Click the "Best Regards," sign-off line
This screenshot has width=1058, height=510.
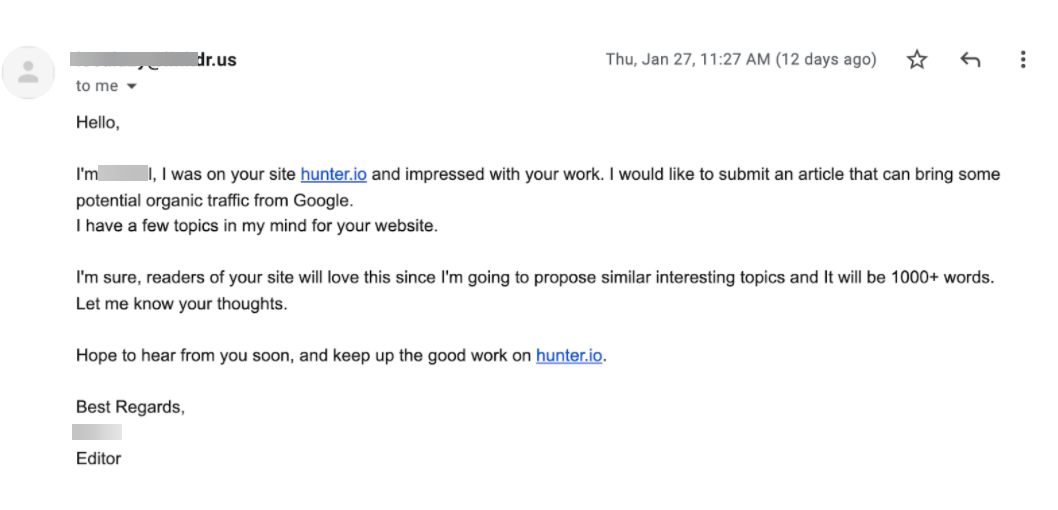(x=130, y=407)
